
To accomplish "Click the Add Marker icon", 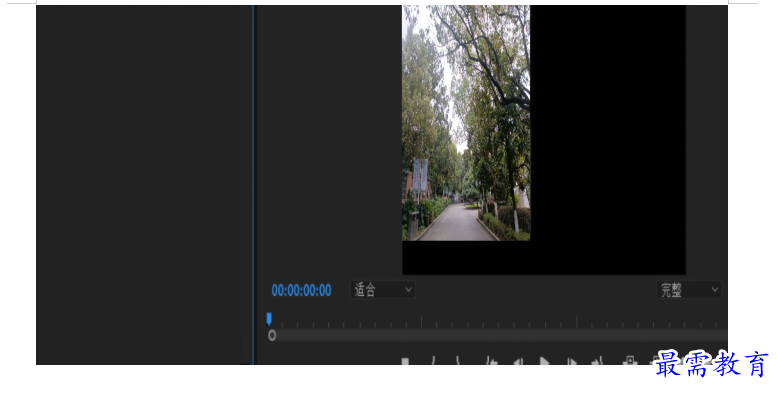I will pos(405,362).
